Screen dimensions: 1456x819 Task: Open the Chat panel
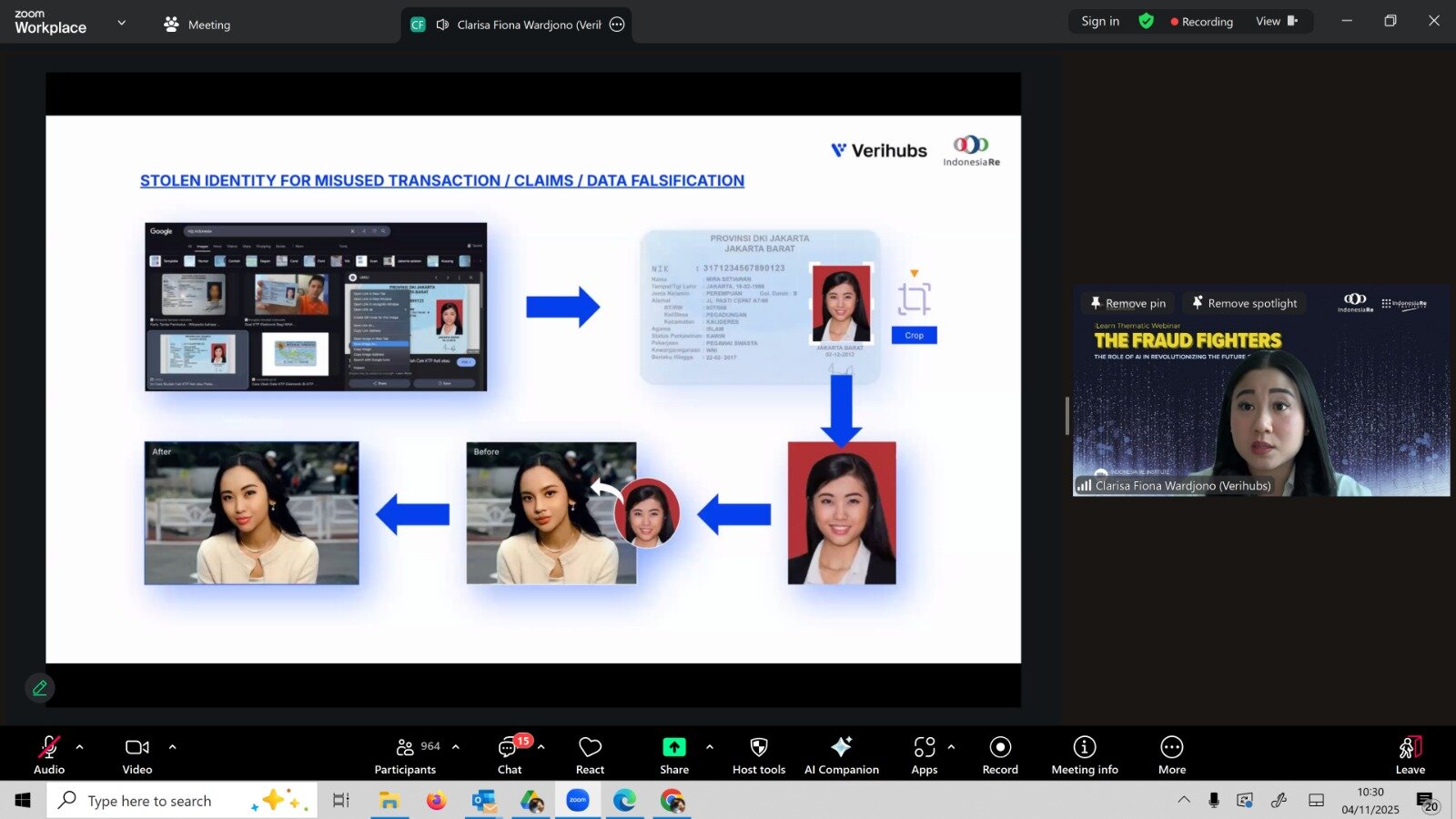pyautogui.click(x=509, y=755)
